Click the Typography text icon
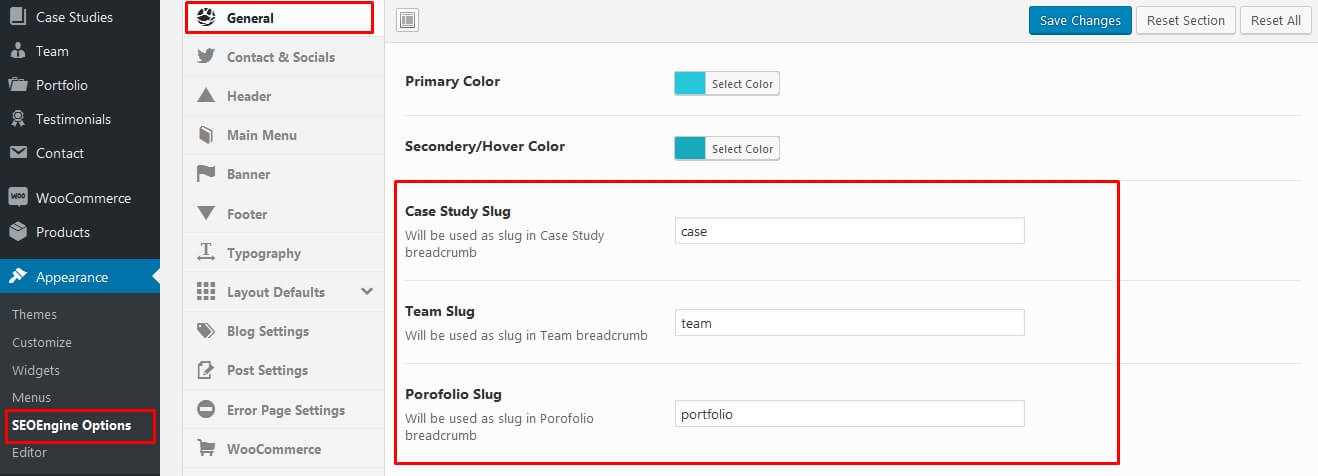The image size is (1318, 476). (206, 253)
